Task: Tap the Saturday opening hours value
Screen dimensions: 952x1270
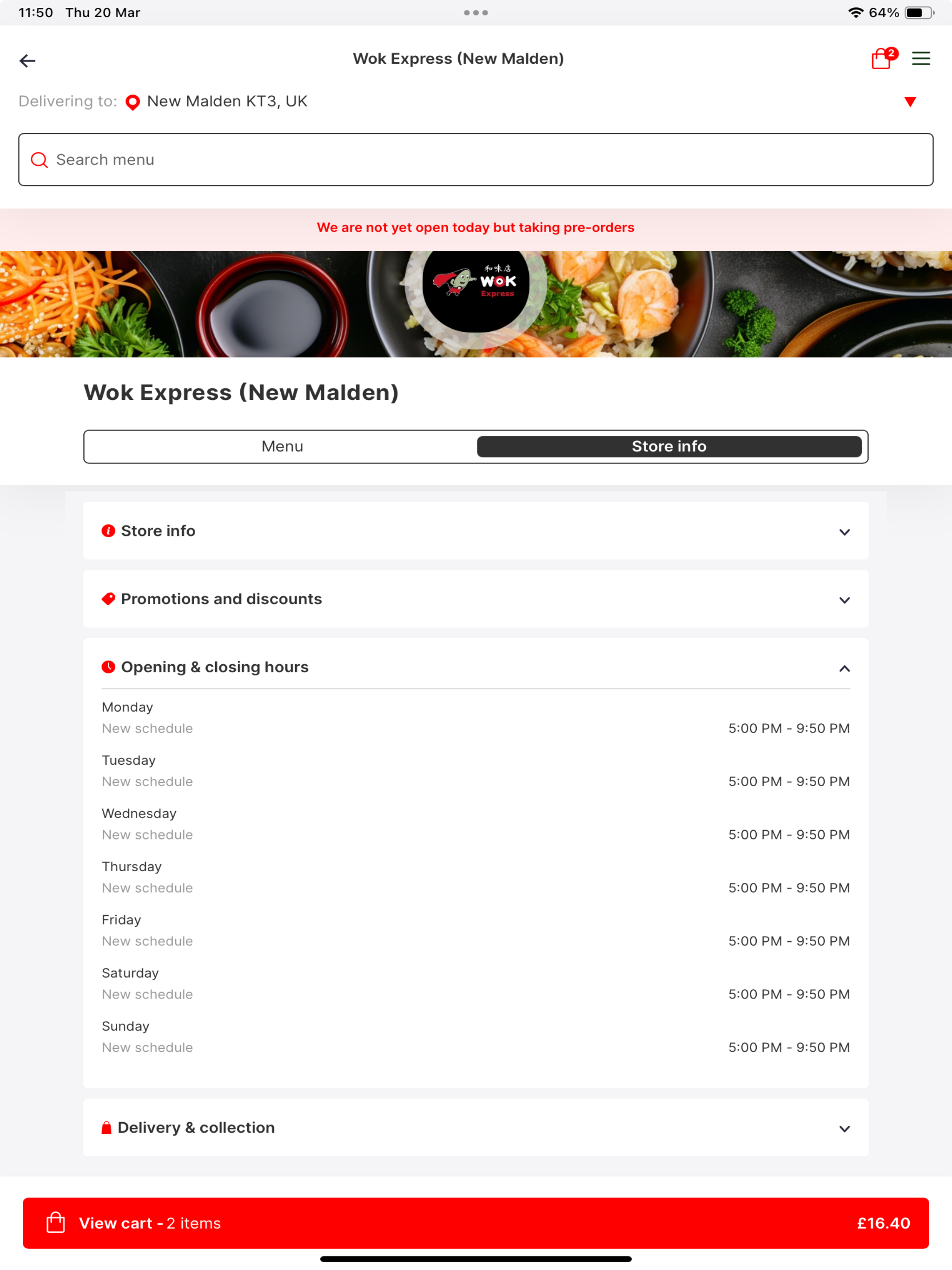Action: click(x=789, y=994)
